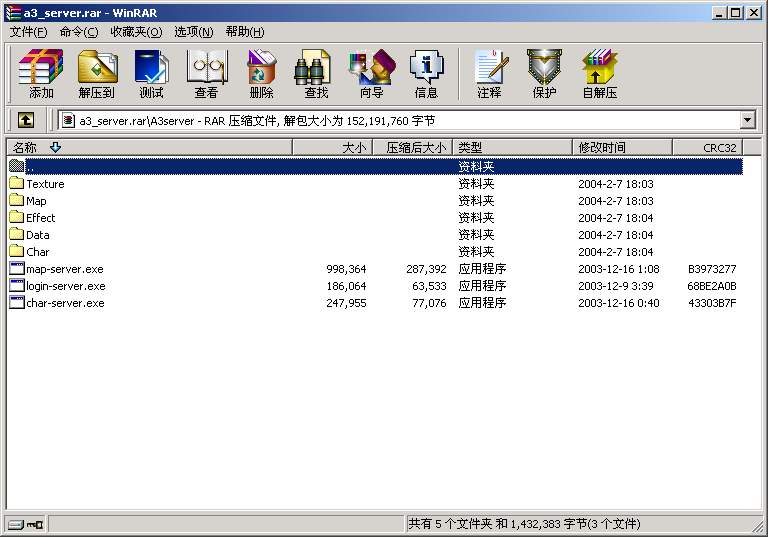768x537 pixels.
Task: Click the 添加 (Add) toolbar icon
Action: (41, 74)
